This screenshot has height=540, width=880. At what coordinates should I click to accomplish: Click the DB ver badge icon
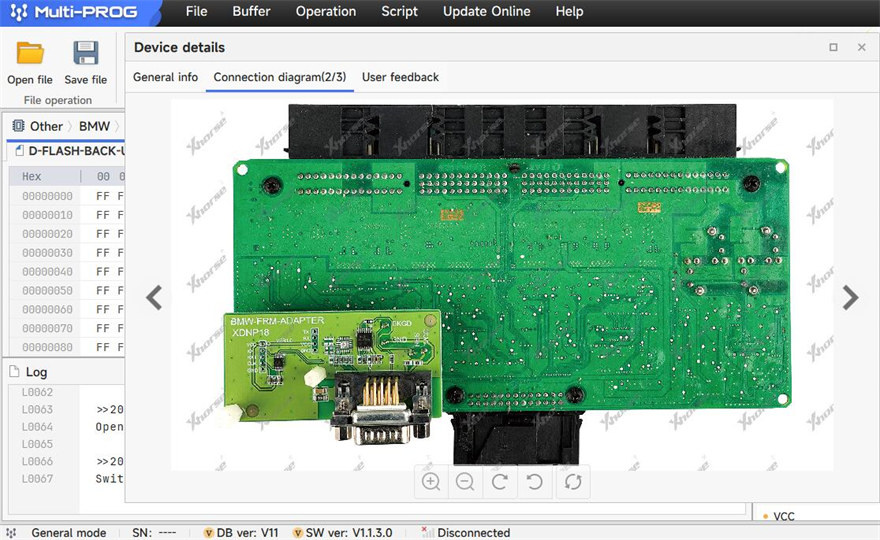[x=208, y=533]
